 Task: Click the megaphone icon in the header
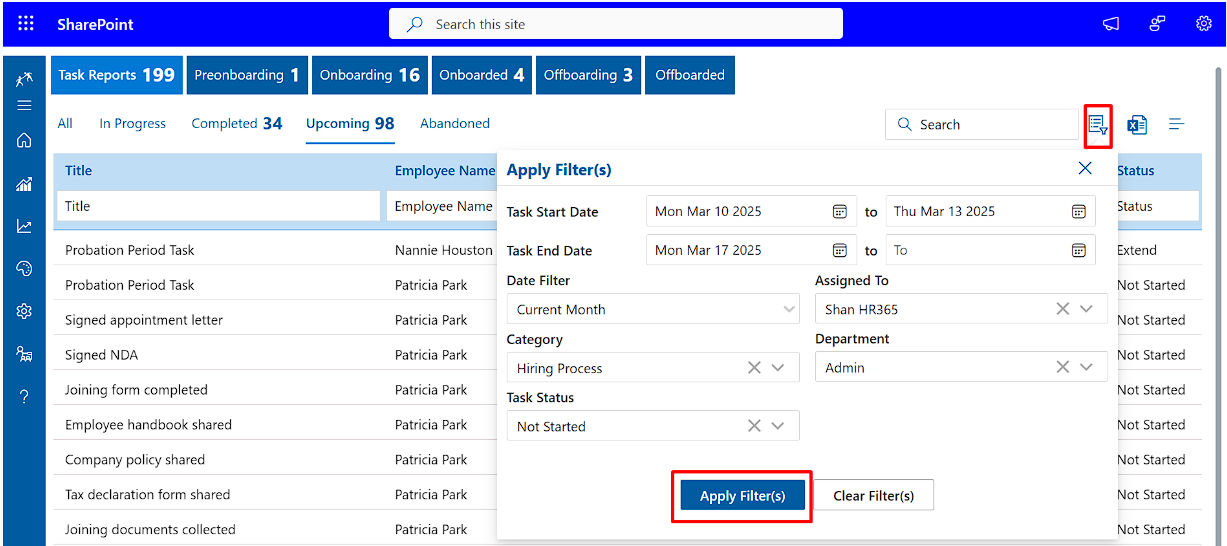click(1111, 24)
